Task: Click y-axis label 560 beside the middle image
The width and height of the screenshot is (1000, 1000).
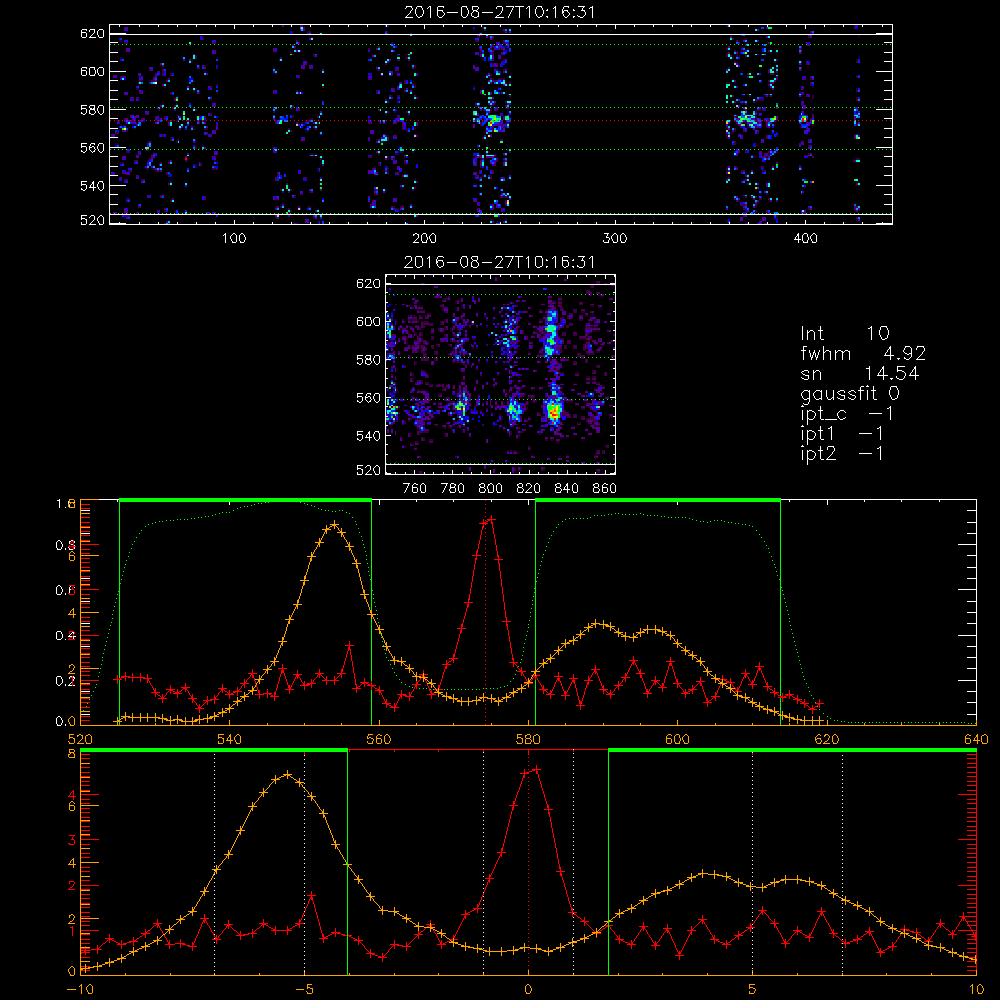Action: click(368, 398)
